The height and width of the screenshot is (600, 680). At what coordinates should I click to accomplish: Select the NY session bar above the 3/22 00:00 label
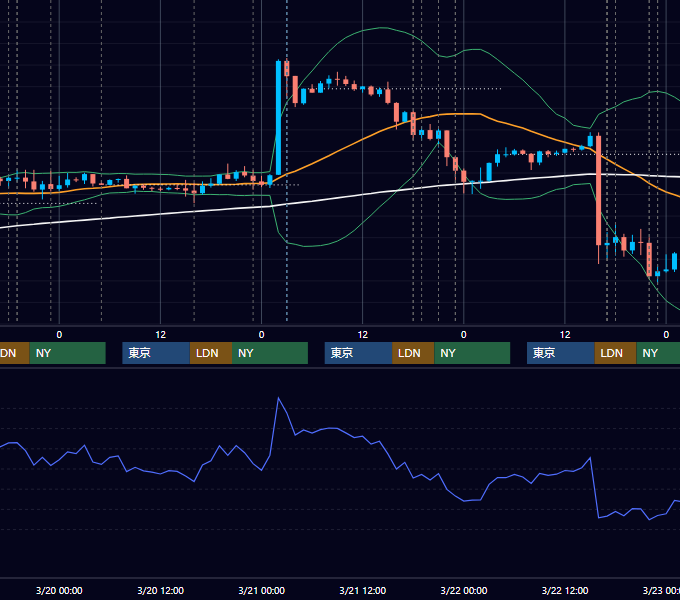[x=472, y=353]
